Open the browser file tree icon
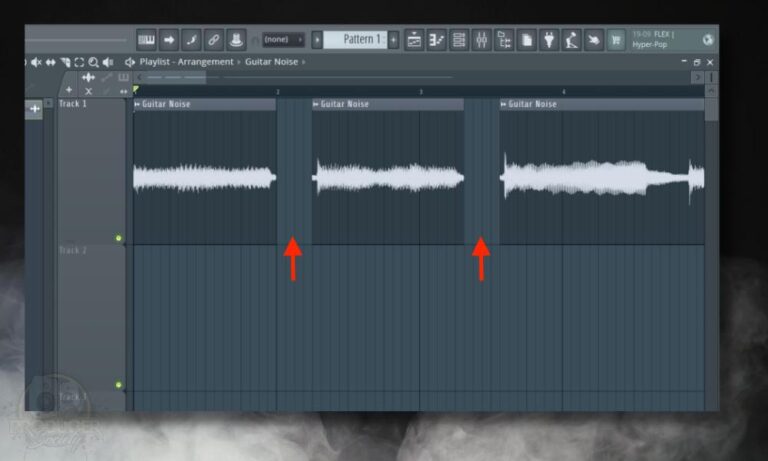This screenshot has width=768, height=461. point(504,40)
